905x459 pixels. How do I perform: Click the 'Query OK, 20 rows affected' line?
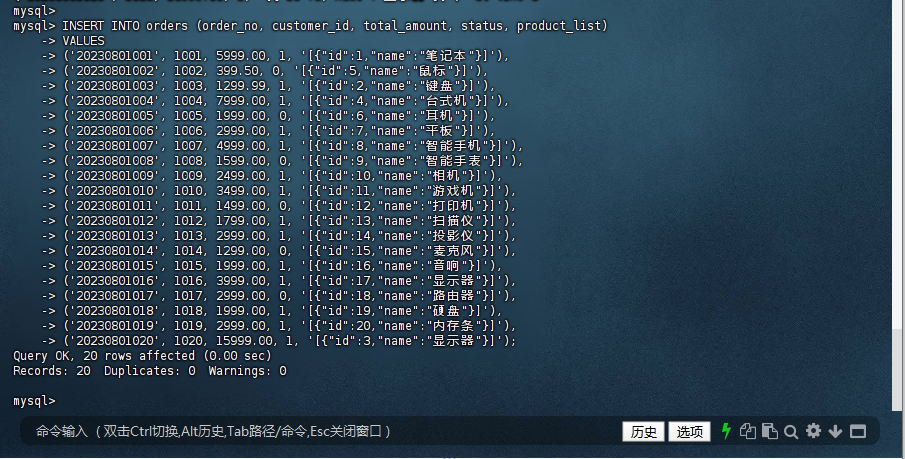coord(142,355)
